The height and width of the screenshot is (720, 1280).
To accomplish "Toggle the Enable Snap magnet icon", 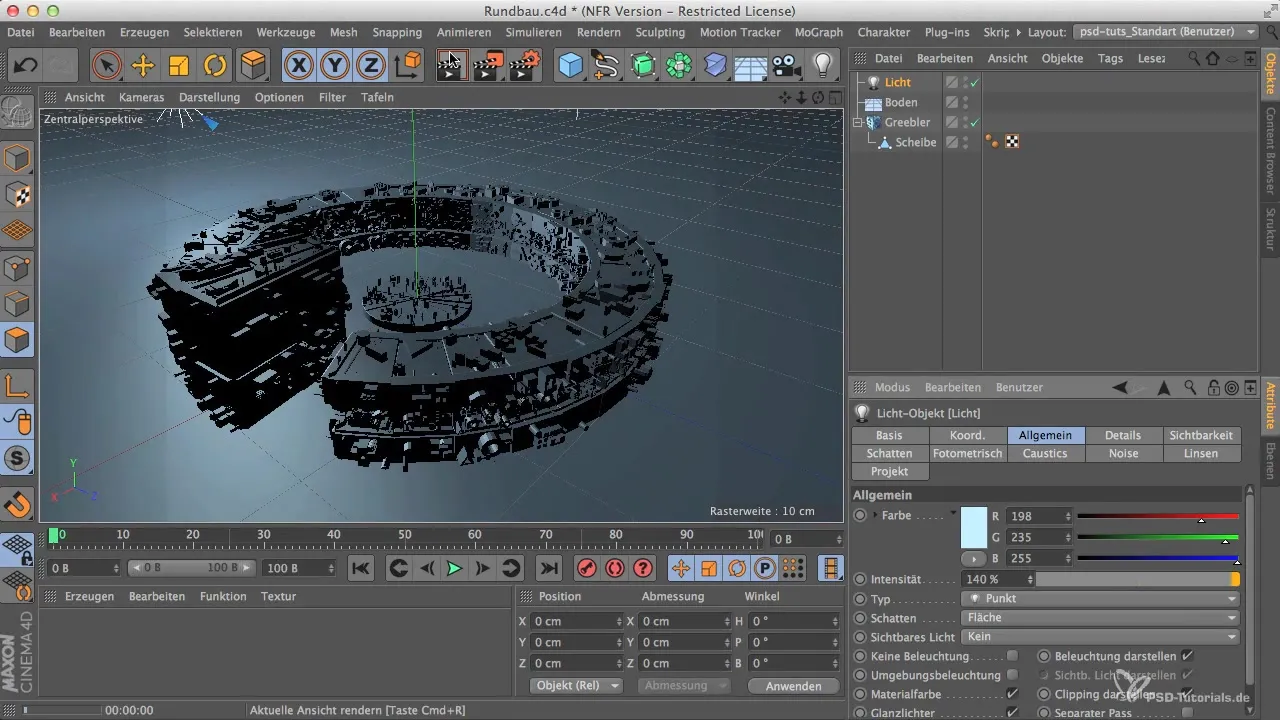I will tap(18, 505).
